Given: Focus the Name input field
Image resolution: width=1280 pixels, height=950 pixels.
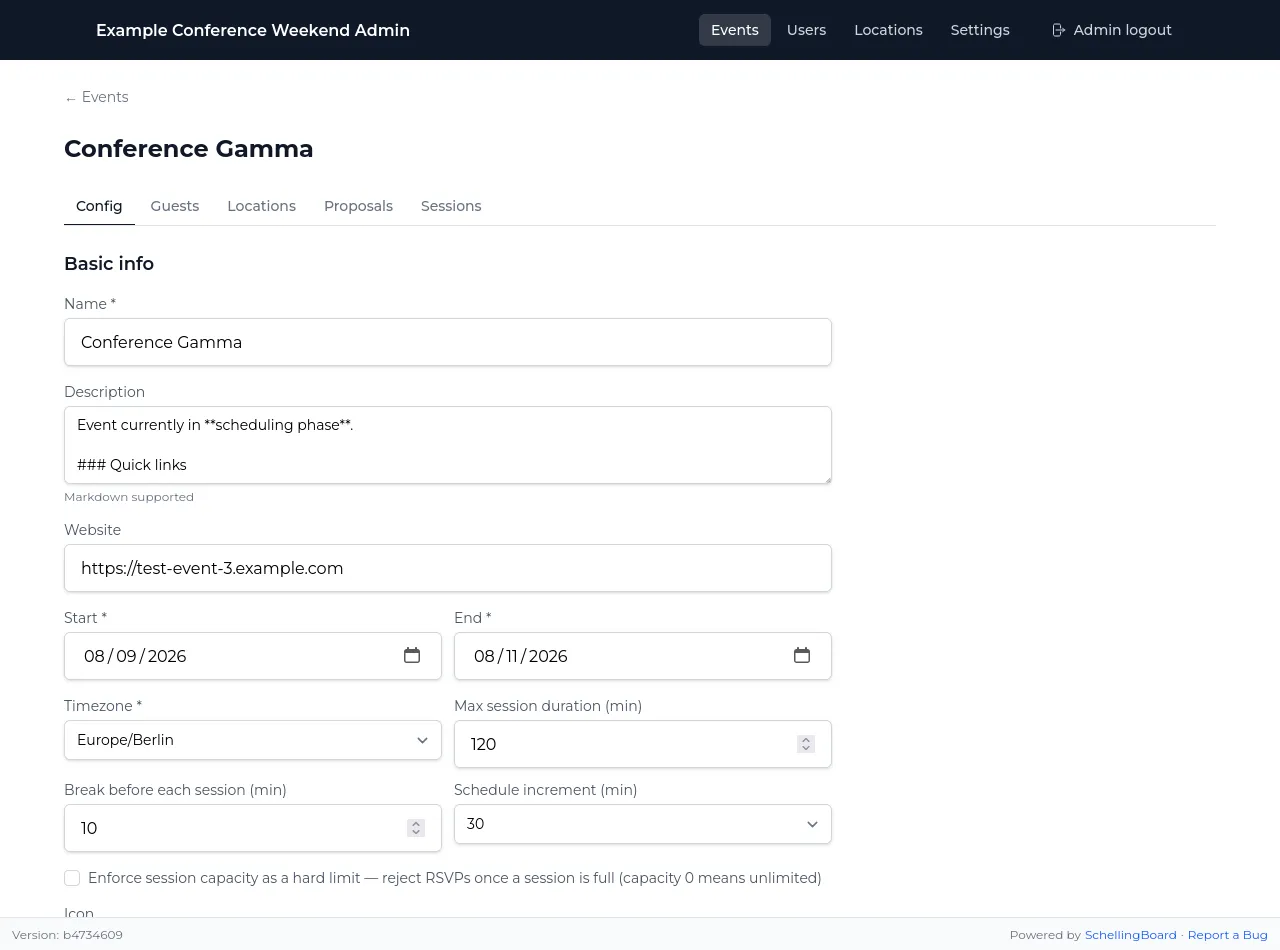Looking at the screenshot, I should (448, 342).
